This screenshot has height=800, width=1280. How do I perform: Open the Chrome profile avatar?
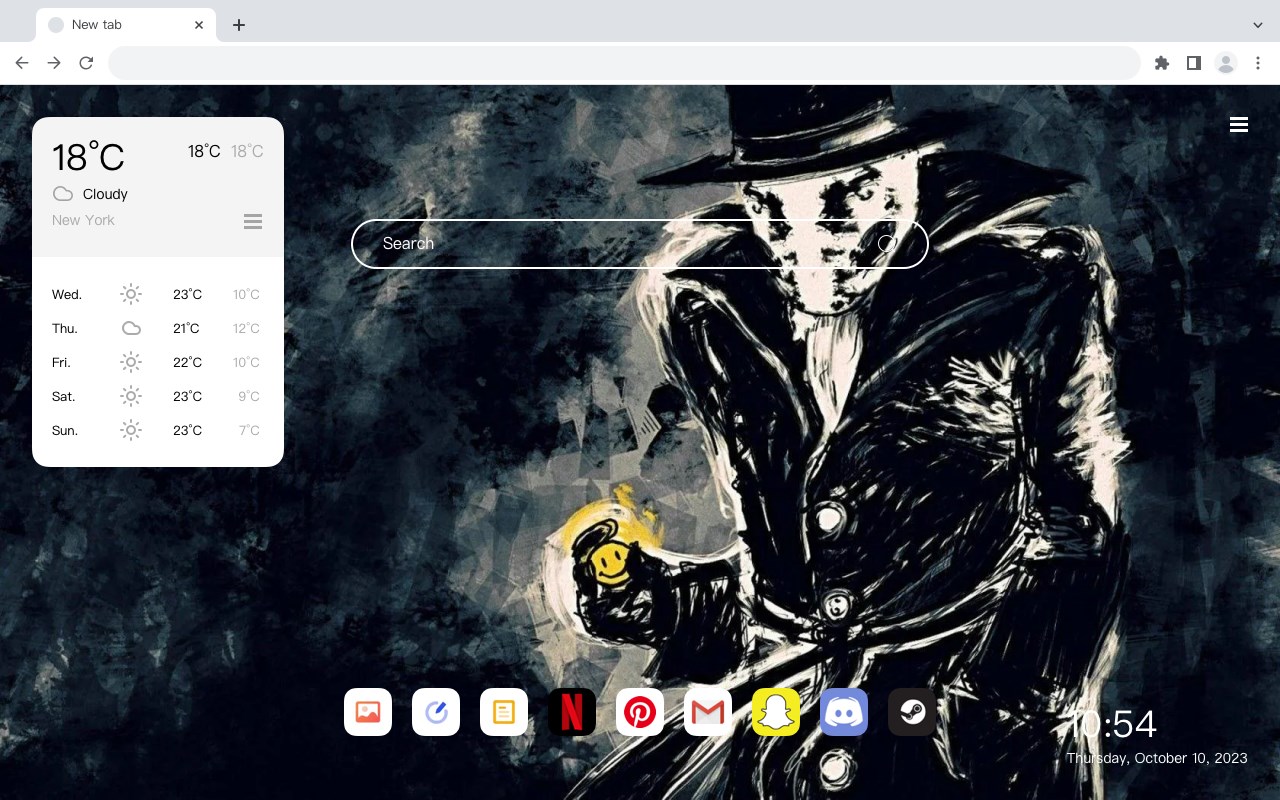tap(1226, 63)
